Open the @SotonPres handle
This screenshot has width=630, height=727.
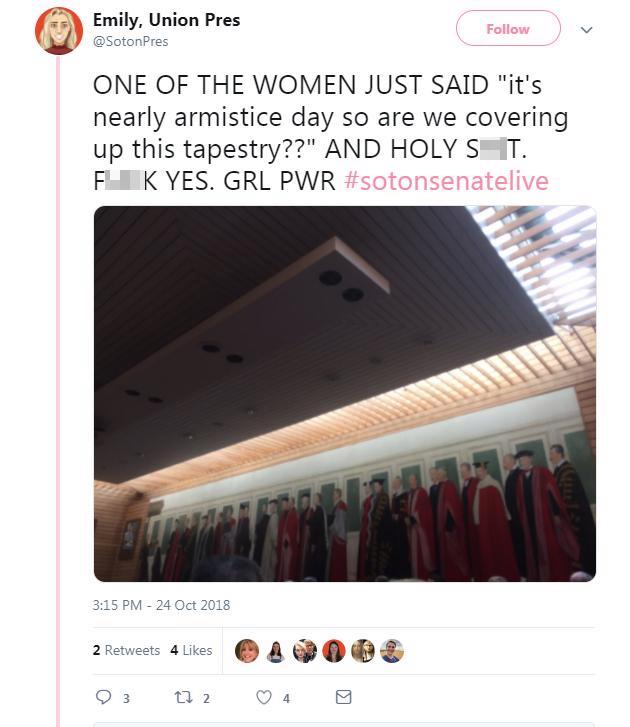point(130,41)
